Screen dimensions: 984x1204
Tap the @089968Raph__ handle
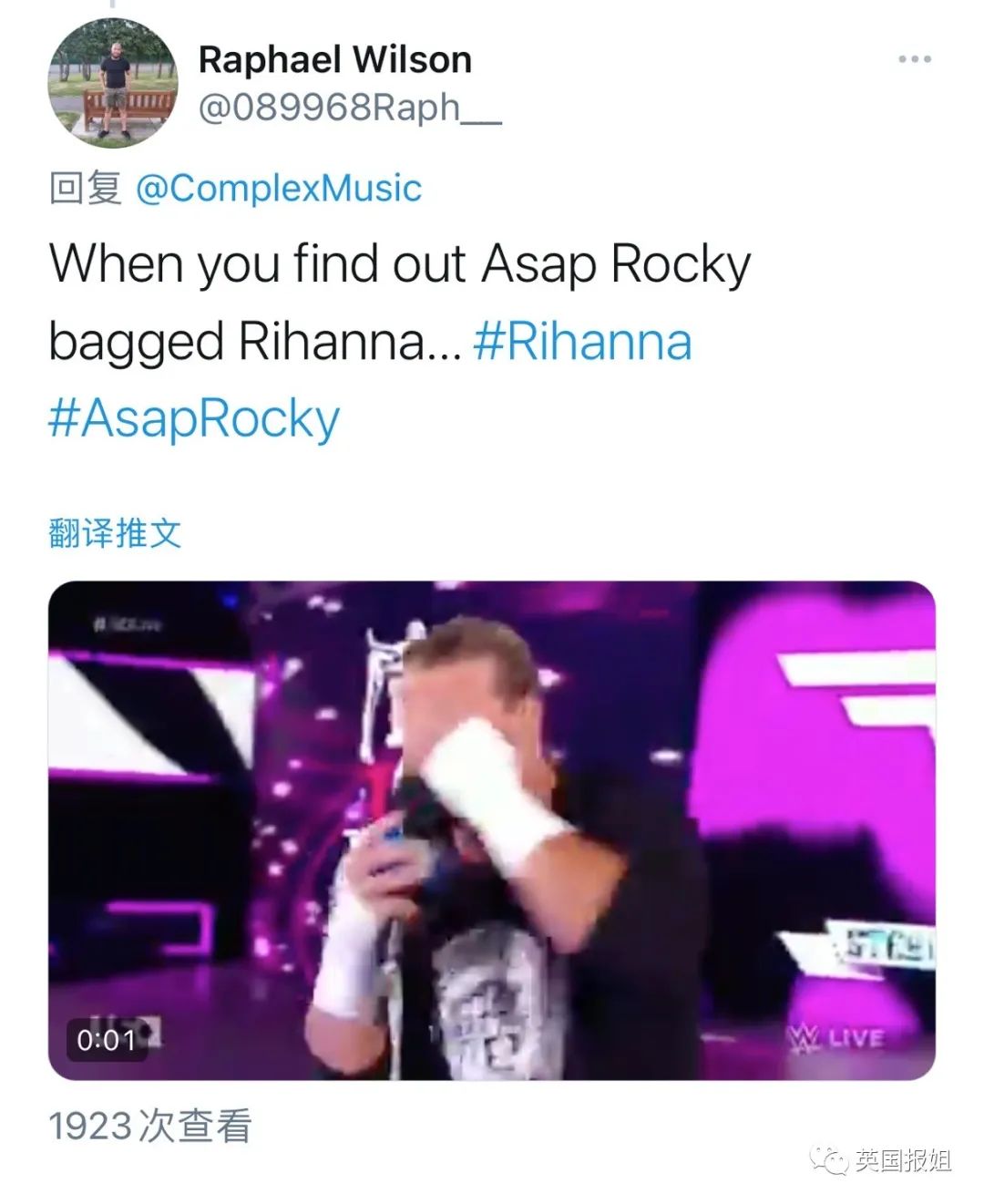350,108
